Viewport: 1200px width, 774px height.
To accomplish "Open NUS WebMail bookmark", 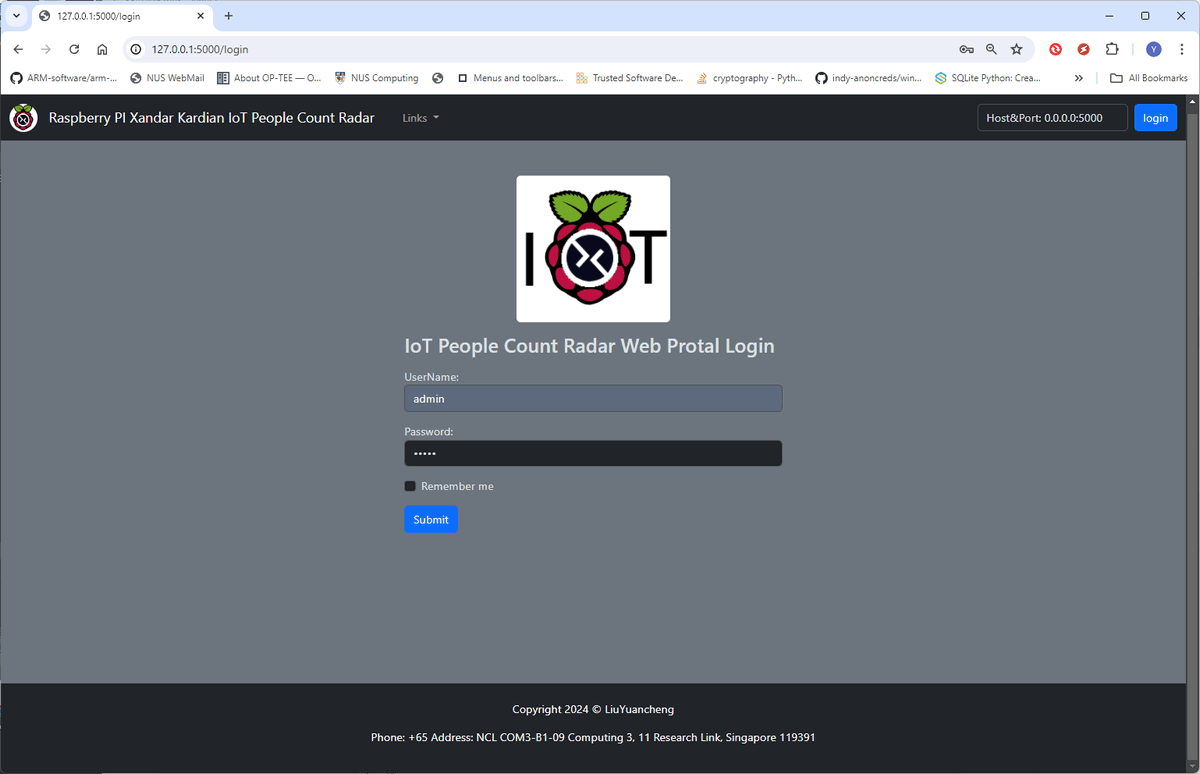I will [167, 78].
